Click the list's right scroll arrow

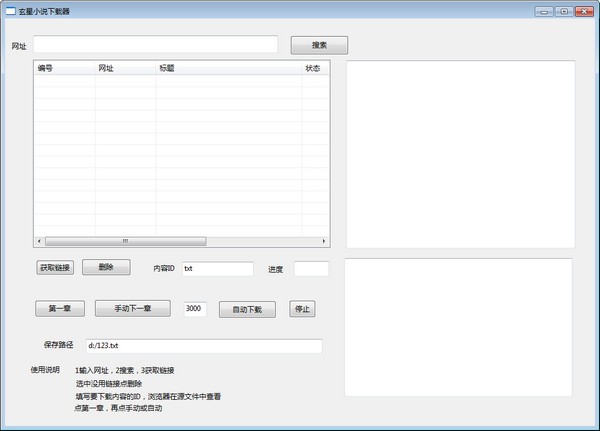[x=323, y=241]
